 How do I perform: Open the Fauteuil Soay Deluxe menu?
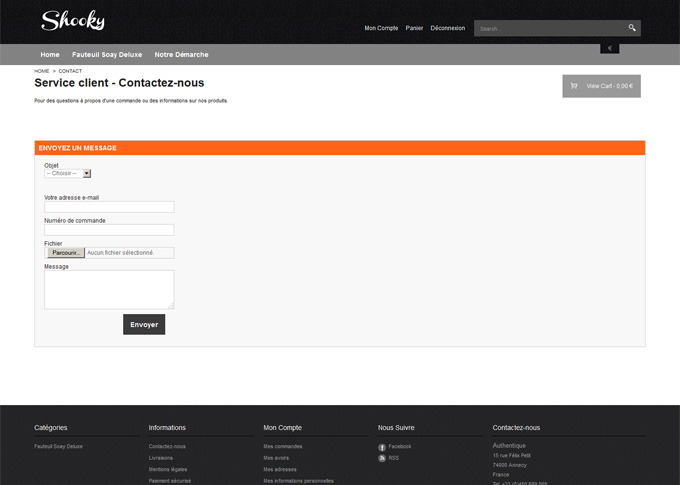click(x=107, y=54)
